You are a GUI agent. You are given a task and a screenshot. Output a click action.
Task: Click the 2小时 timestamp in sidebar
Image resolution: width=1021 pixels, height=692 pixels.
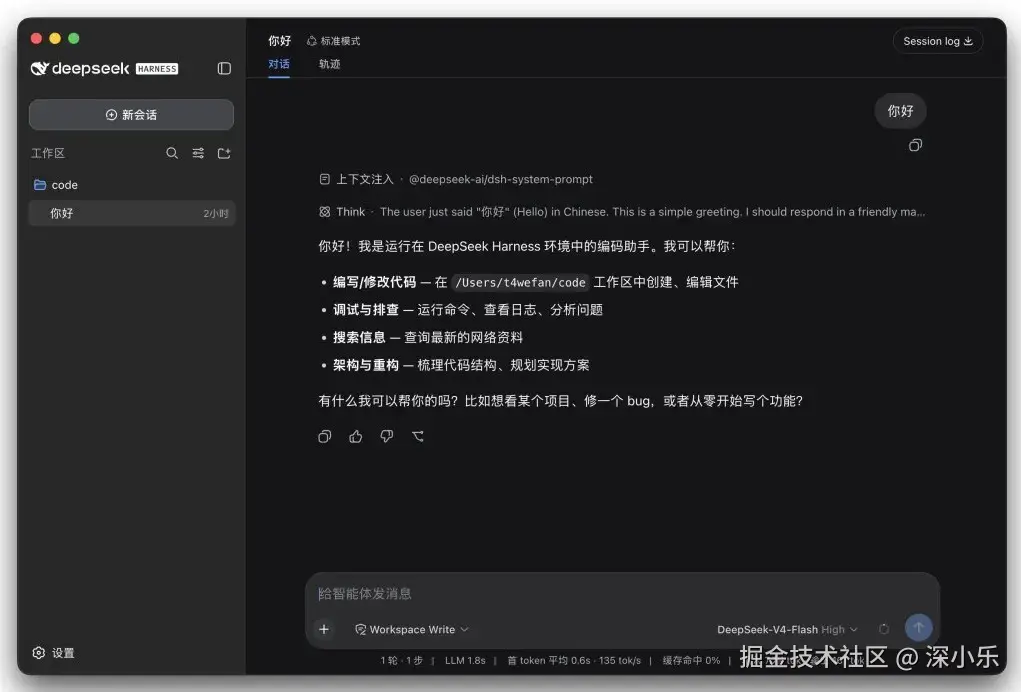click(x=216, y=214)
